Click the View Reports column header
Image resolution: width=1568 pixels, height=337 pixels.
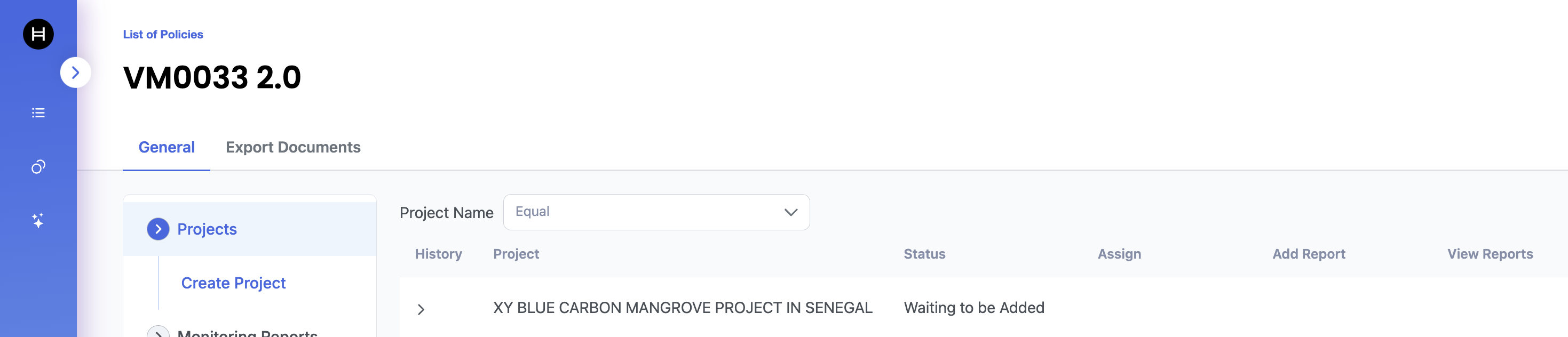1490,254
